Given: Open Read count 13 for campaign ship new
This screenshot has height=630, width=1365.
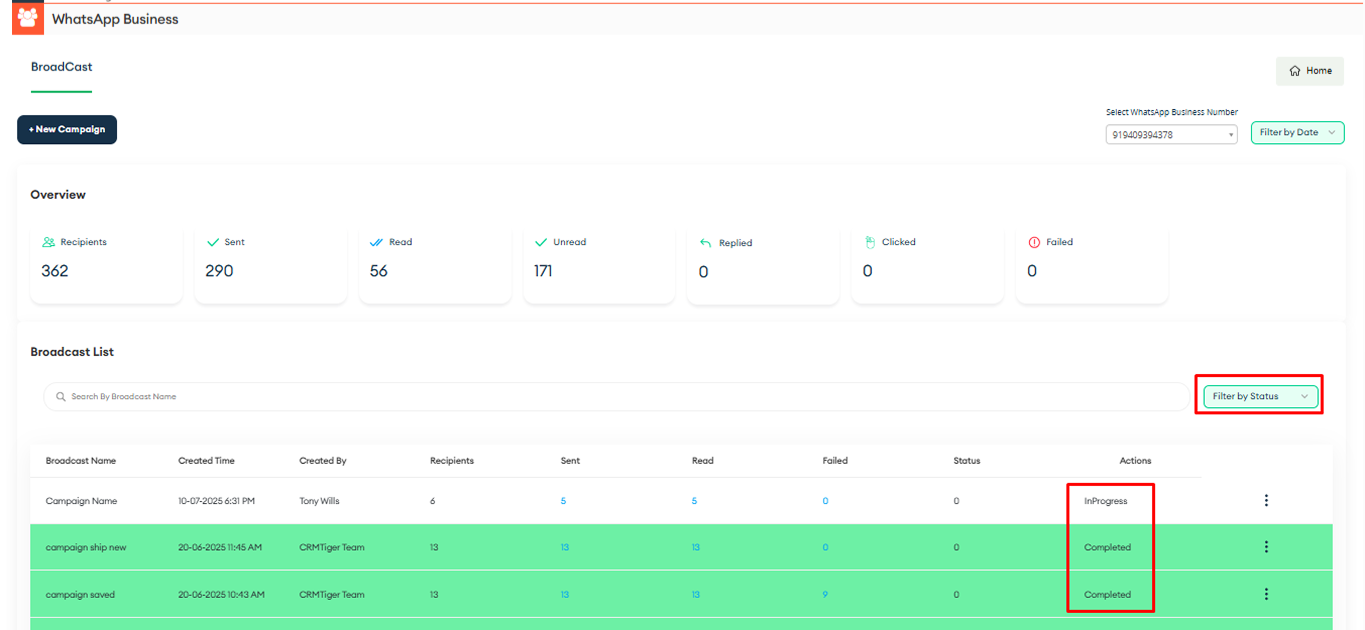Looking at the screenshot, I should click(x=696, y=548).
